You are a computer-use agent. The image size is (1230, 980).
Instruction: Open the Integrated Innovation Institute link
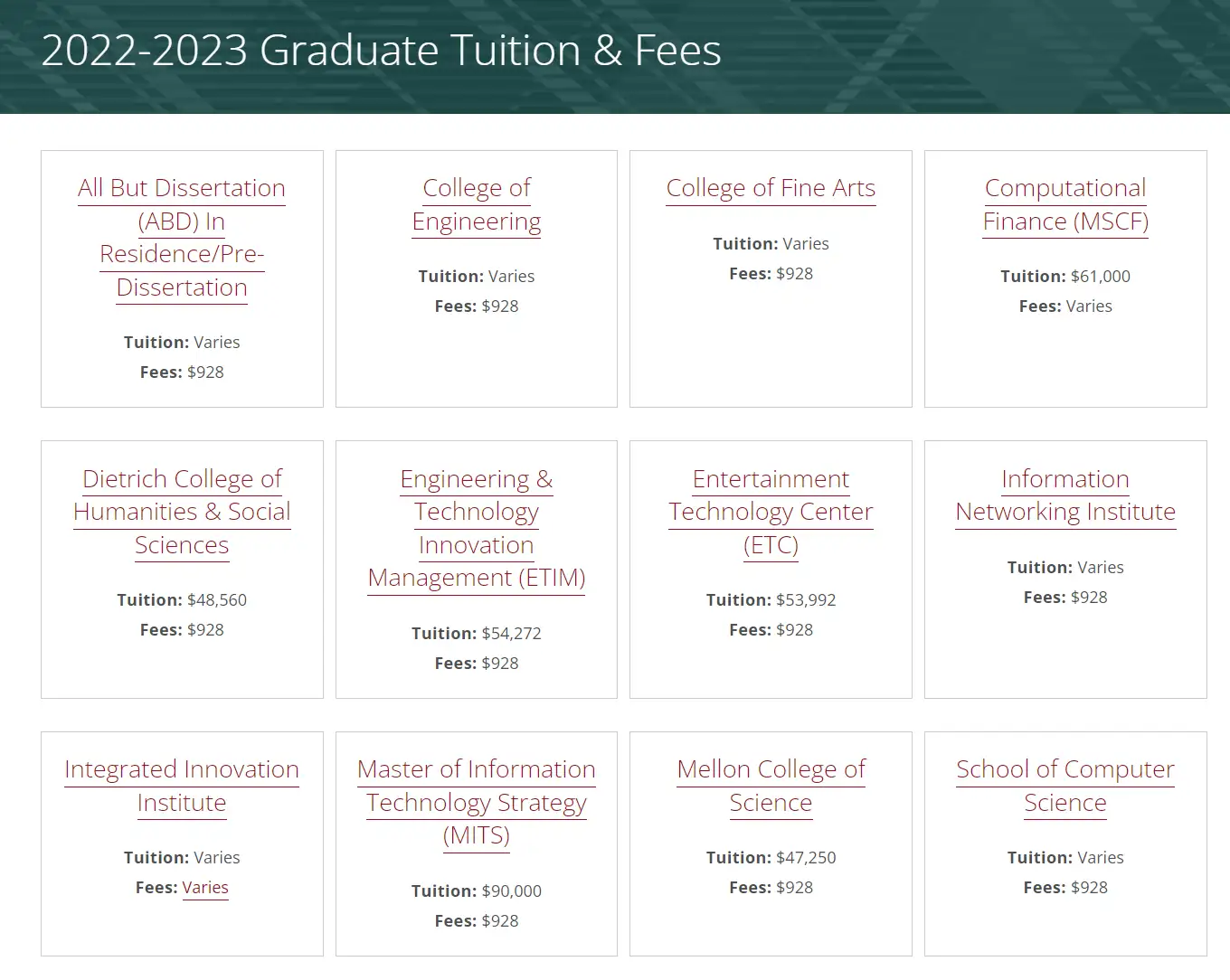click(x=182, y=769)
